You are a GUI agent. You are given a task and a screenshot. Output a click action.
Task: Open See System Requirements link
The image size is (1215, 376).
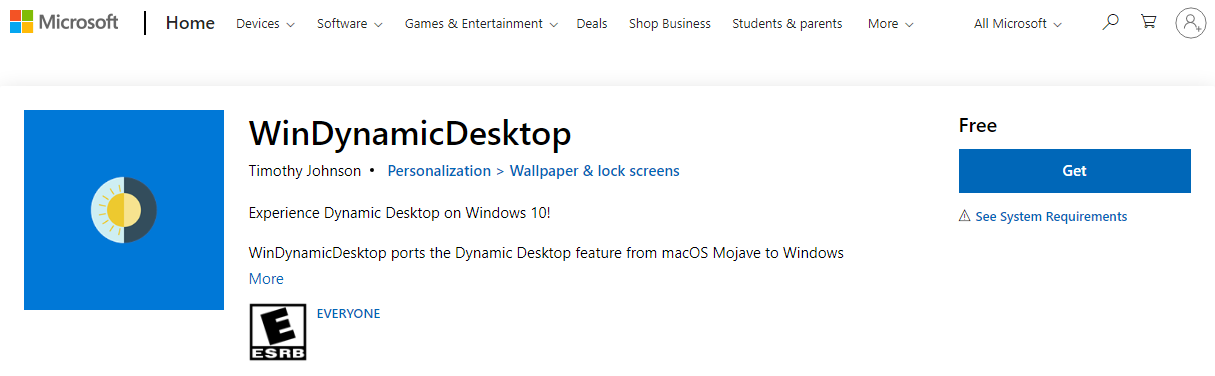coord(1051,217)
